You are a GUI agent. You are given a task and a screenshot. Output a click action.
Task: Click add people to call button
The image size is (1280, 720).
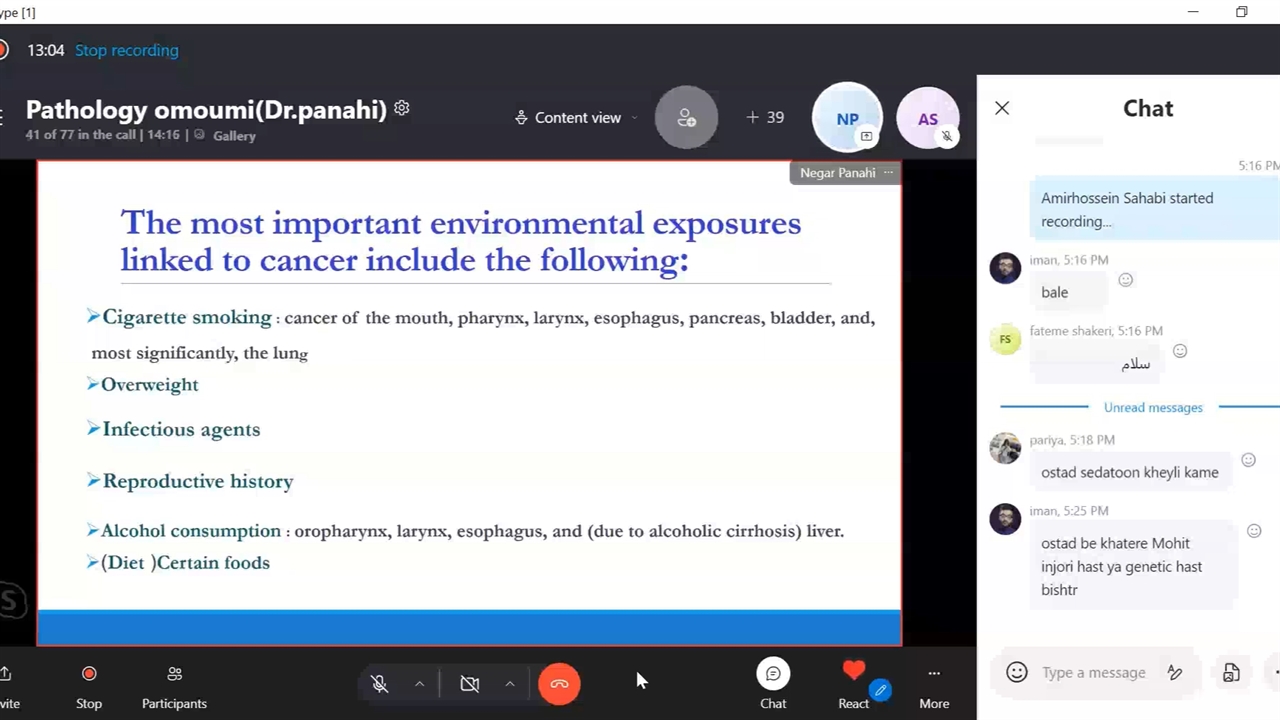686,118
